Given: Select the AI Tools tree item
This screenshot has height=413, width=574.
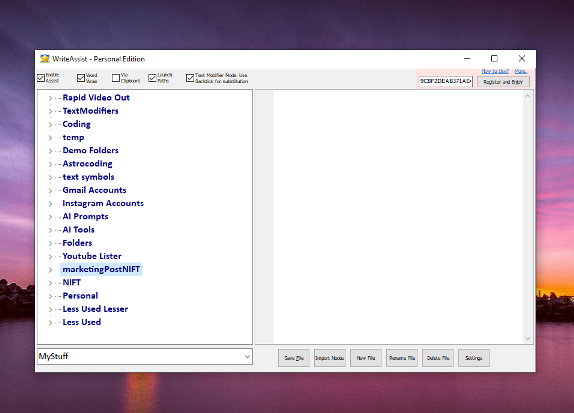Looking at the screenshot, I should (x=78, y=230).
